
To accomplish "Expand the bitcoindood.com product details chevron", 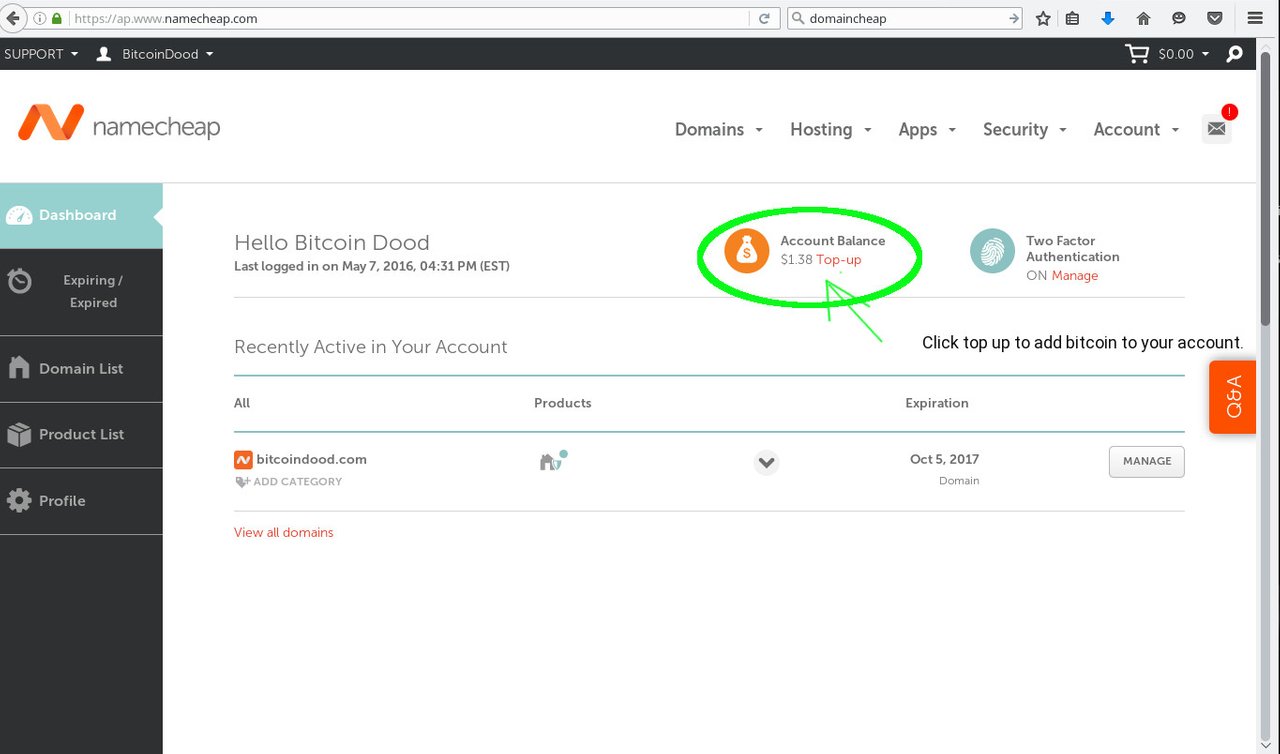I will pyautogui.click(x=766, y=463).
